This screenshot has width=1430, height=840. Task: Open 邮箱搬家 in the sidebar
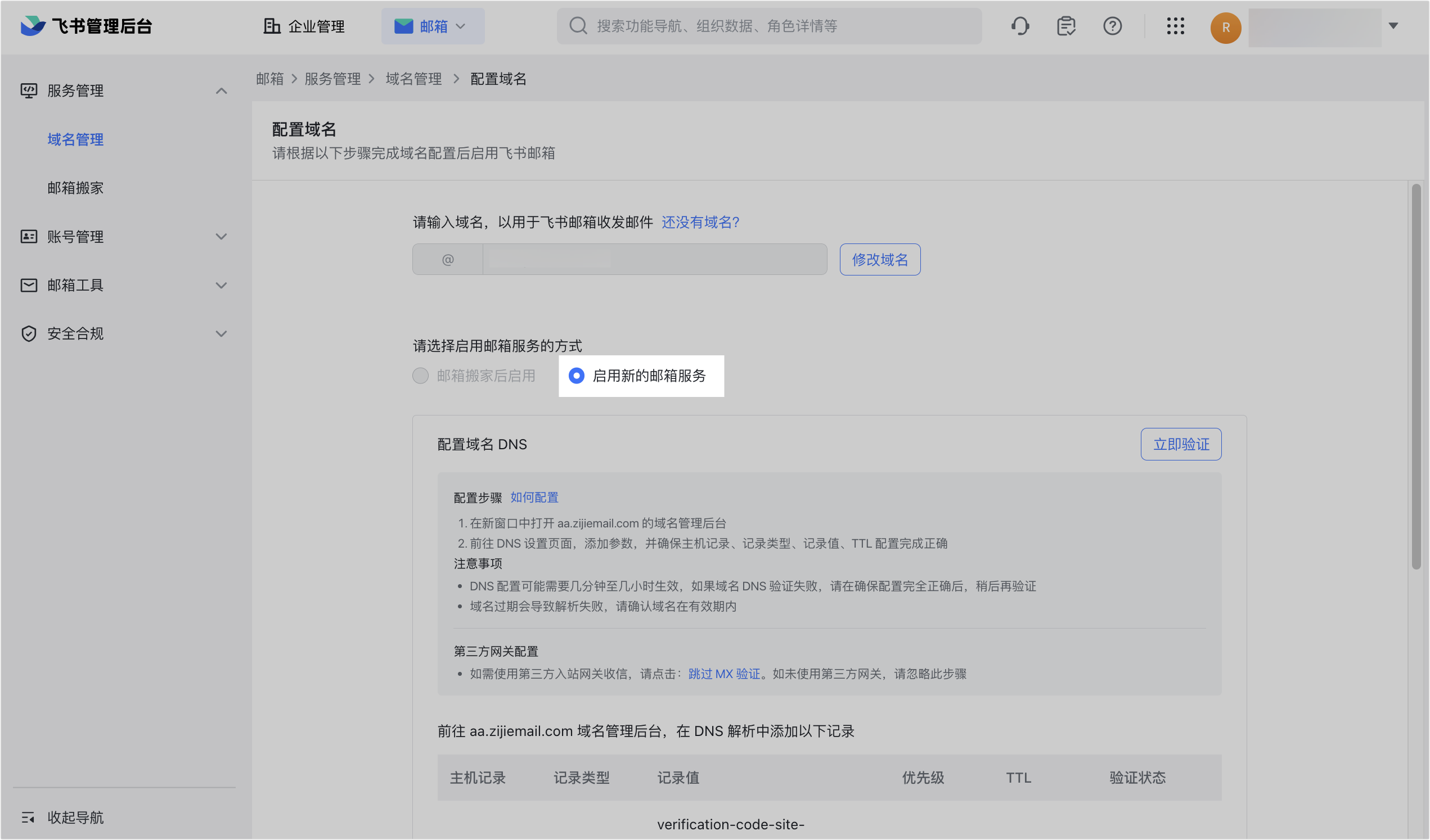tap(75, 188)
